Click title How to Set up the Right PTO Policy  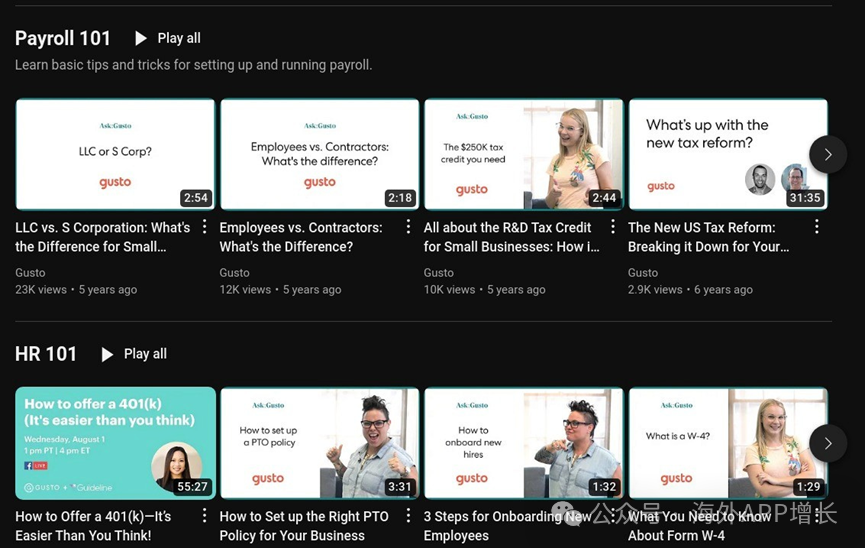[x=304, y=526]
